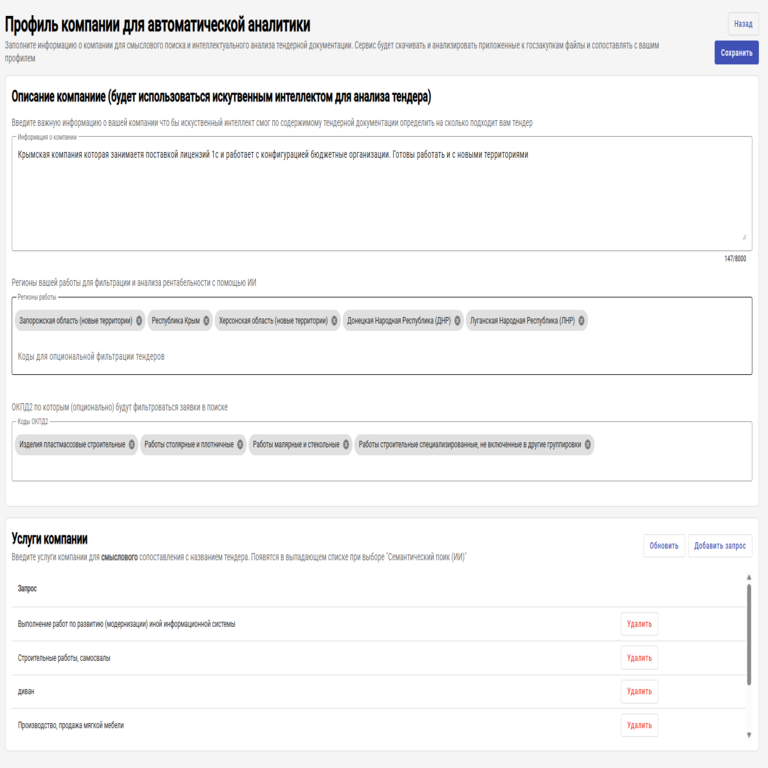Remove the Луганская Народная Республика chip

(x=581, y=321)
